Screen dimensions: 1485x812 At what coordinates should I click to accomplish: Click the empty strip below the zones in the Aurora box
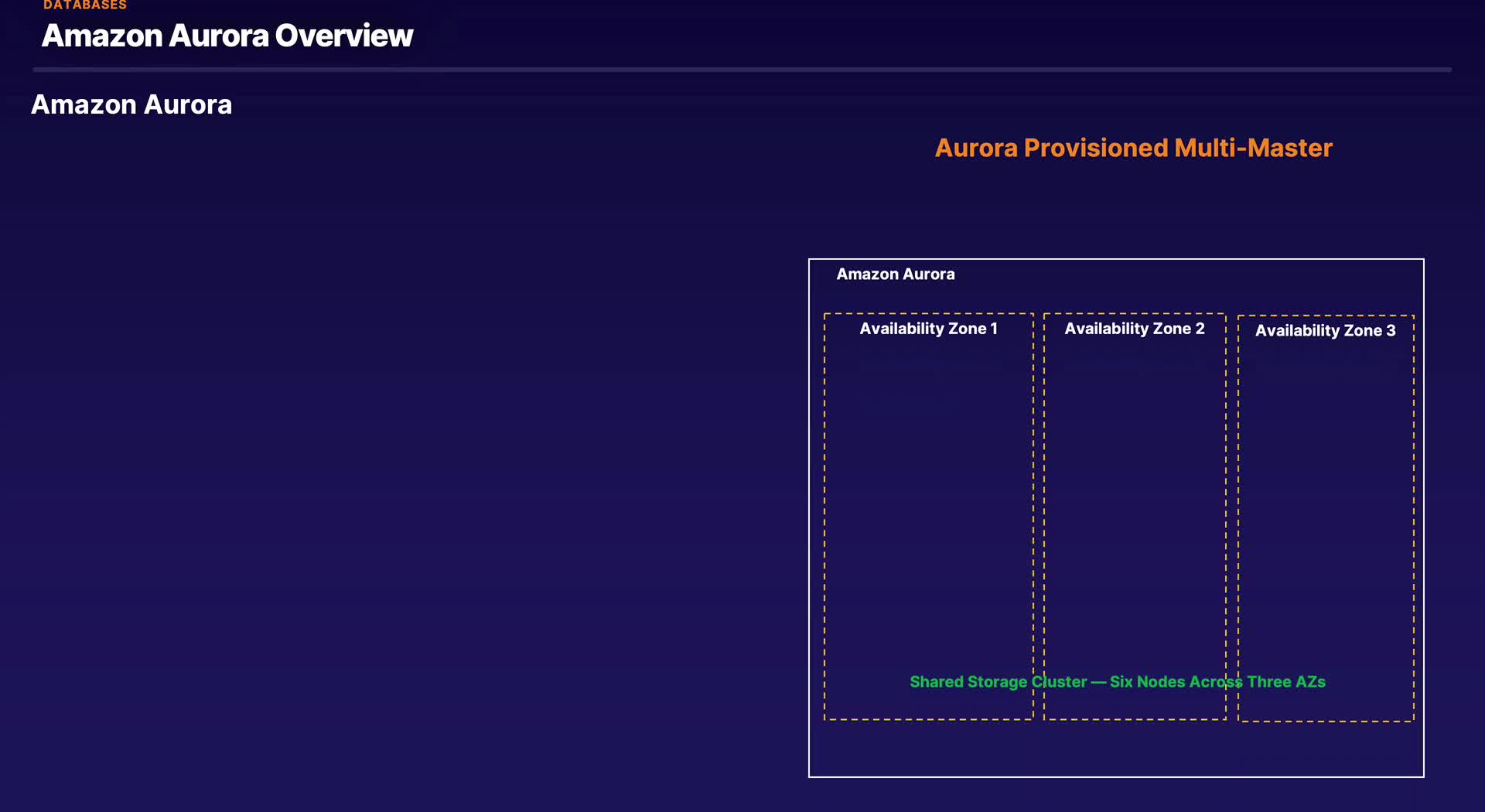coord(1116,749)
